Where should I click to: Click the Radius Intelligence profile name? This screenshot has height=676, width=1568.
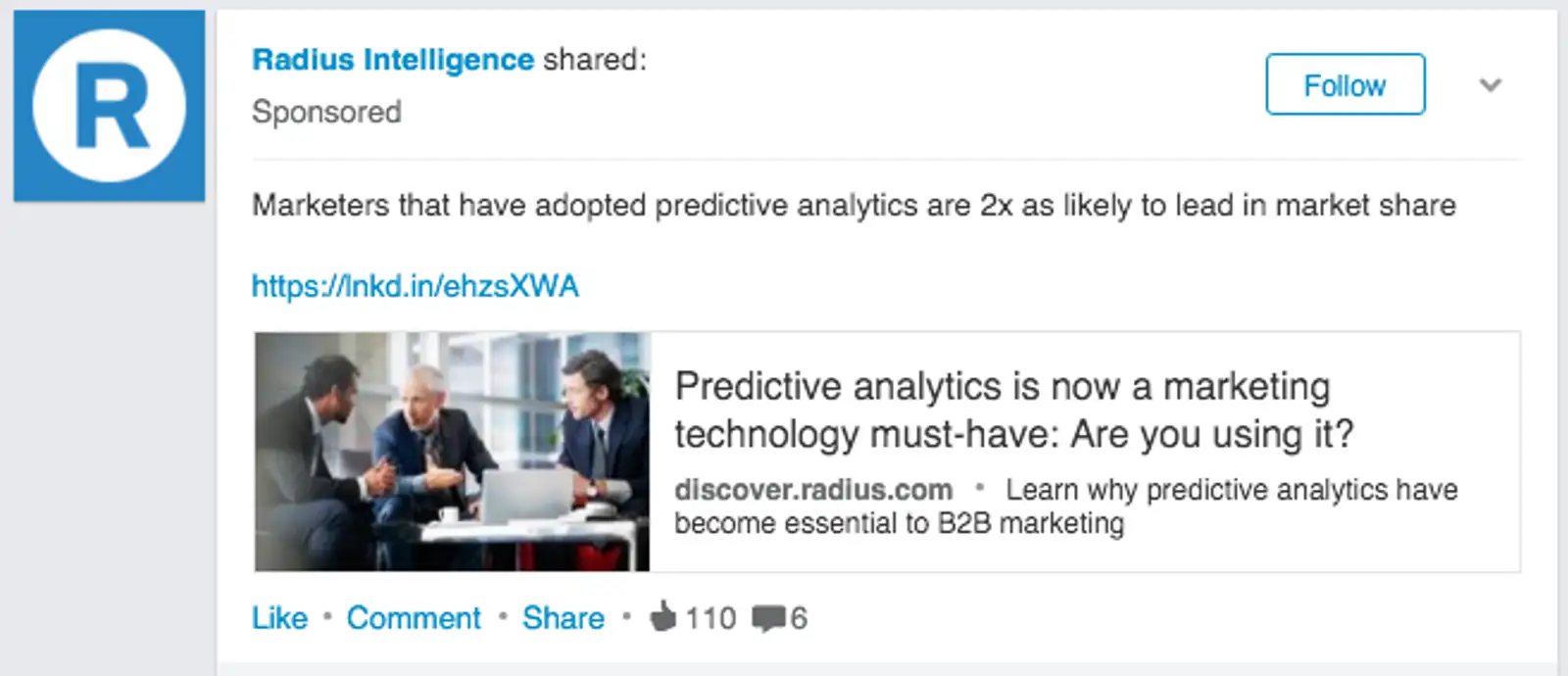[x=391, y=60]
